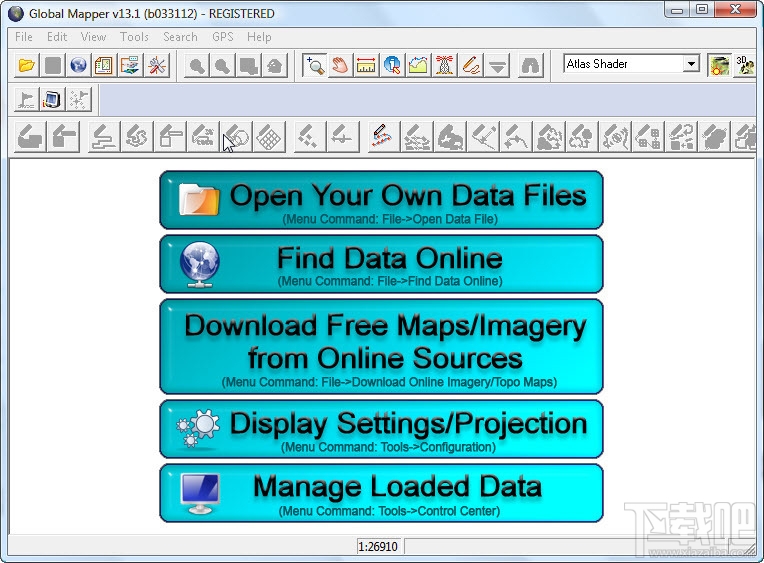
Task: Select the Pan hand tool
Action: pos(341,65)
